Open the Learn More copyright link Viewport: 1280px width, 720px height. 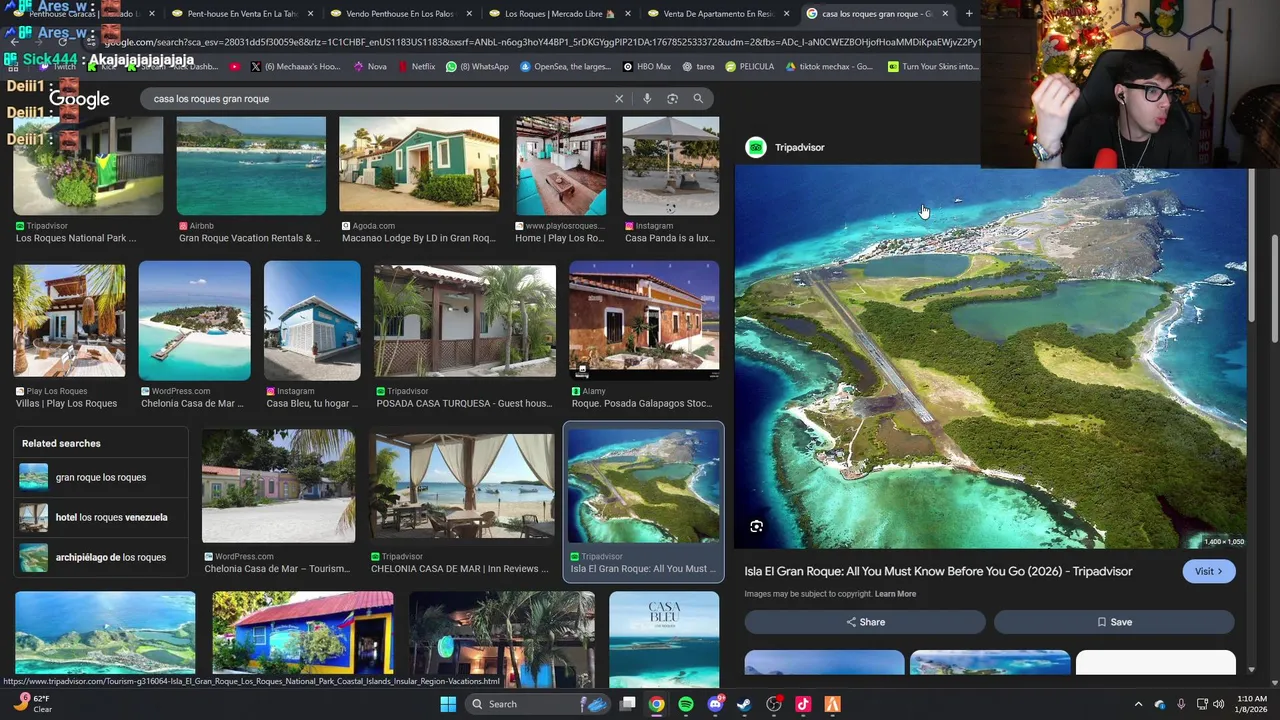click(x=895, y=594)
